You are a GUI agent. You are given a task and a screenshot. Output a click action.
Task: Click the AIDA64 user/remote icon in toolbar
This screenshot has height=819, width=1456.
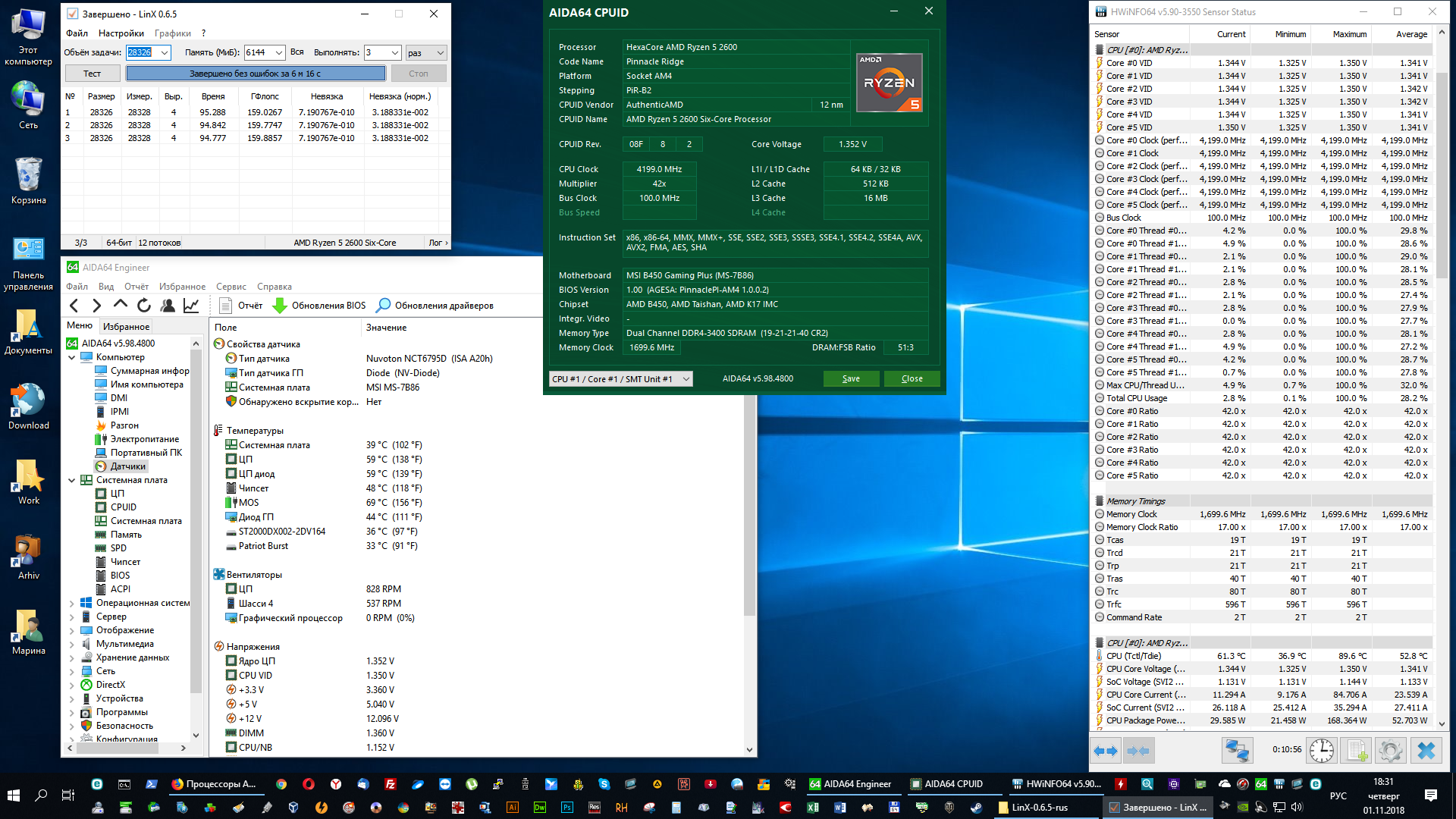click(x=168, y=306)
